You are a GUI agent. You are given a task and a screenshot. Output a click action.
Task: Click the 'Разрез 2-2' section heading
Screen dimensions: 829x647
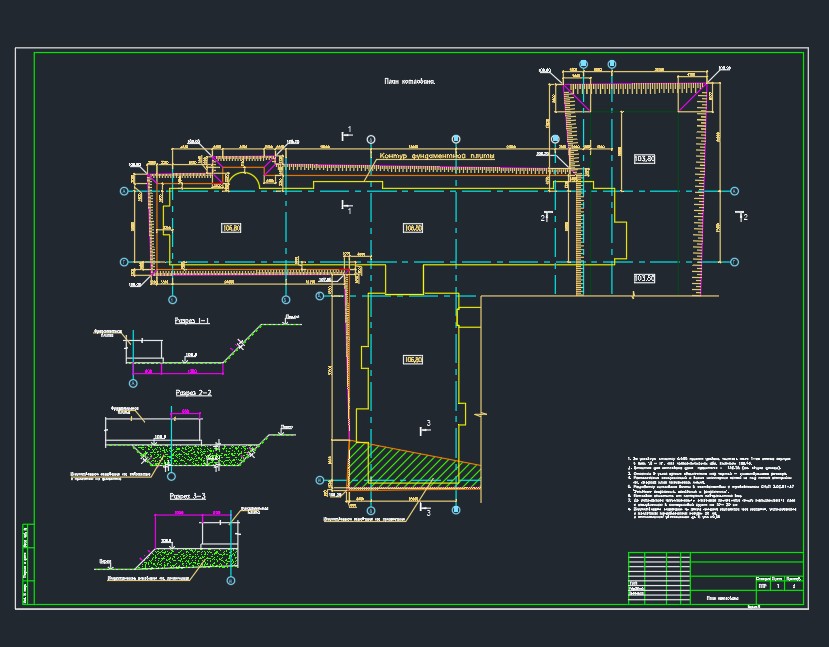[194, 393]
